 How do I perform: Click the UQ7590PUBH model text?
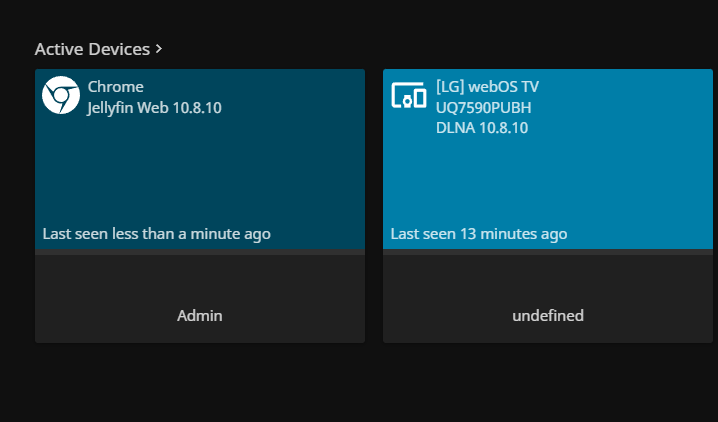tap(483, 107)
